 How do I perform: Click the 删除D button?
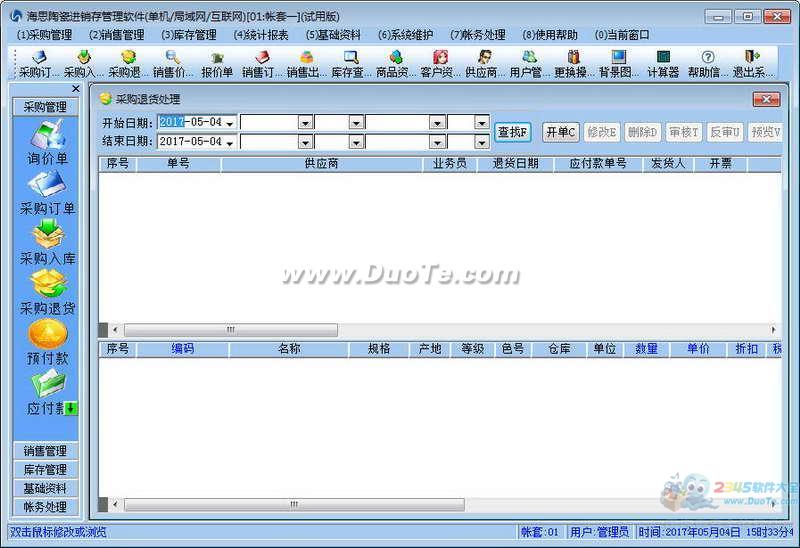coord(642,132)
